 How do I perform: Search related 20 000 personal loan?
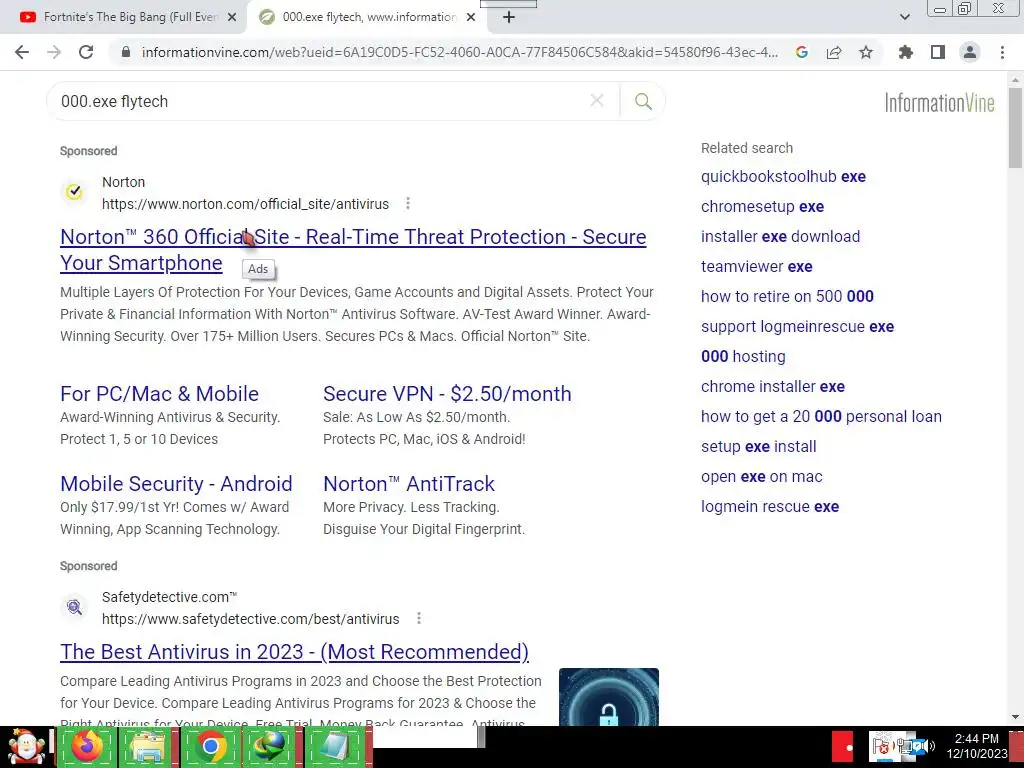click(x=821, y=417)
